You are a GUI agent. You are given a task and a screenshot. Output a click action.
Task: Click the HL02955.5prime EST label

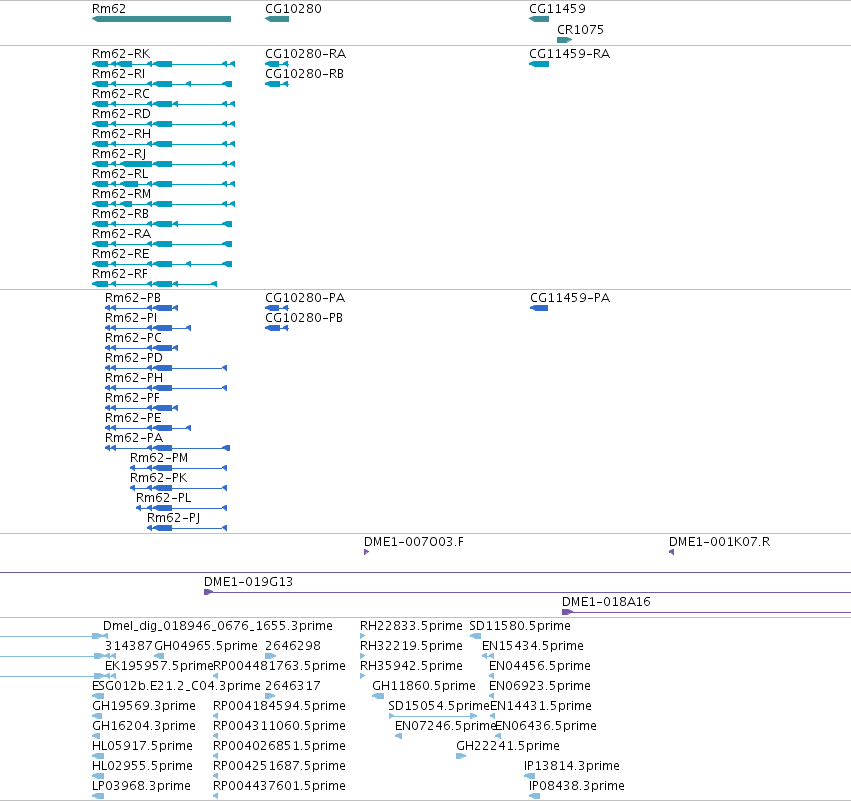(142, 766)
